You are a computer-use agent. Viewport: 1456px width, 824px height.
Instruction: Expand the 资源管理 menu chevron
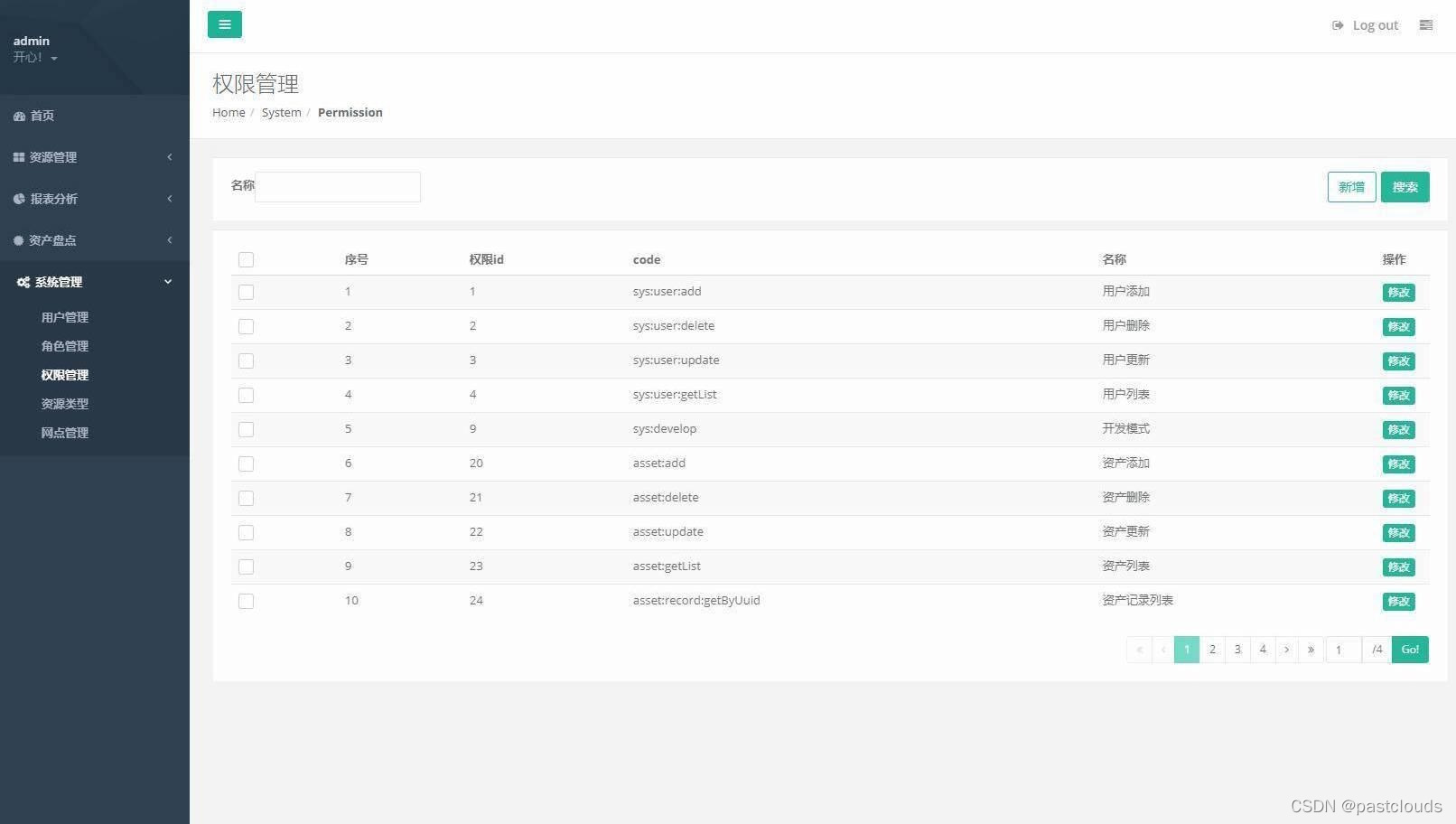pos(170,157)
